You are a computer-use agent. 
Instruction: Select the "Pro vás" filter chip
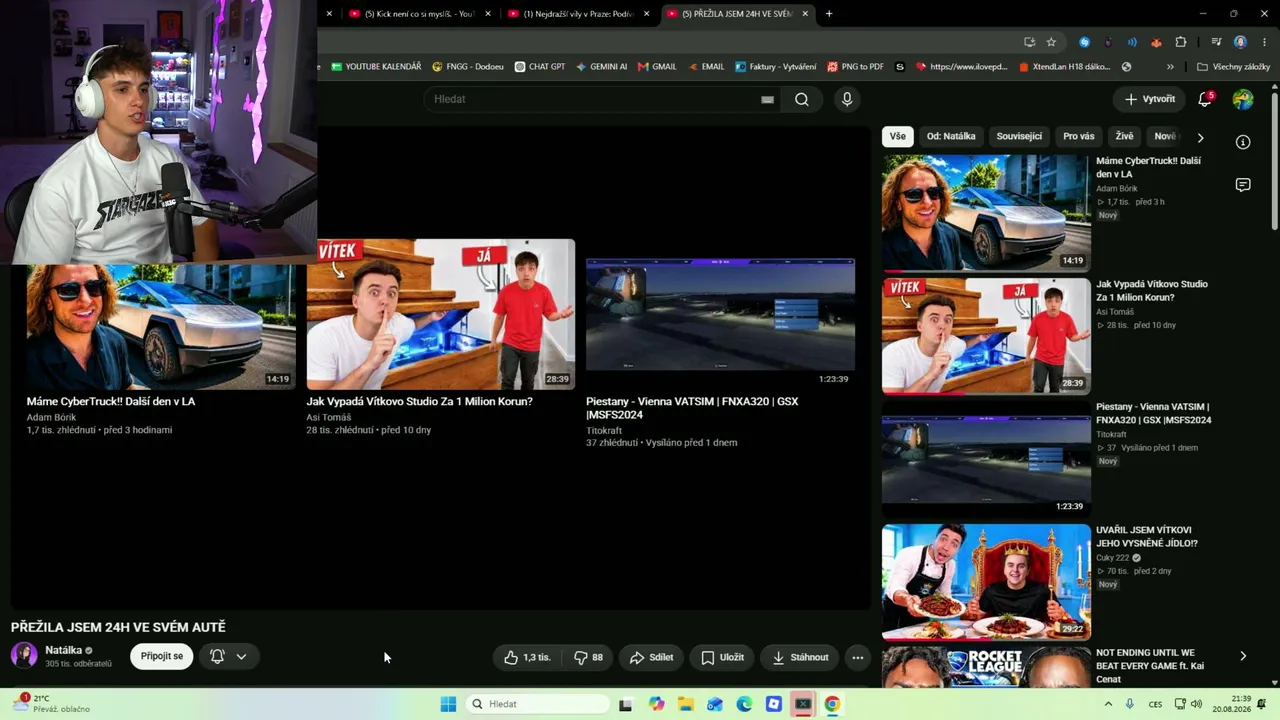pos(1079,136)
